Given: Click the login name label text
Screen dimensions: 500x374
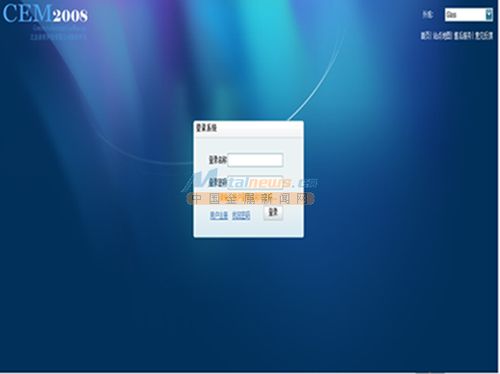Looking at the screenshot, I should coord(218,160).
